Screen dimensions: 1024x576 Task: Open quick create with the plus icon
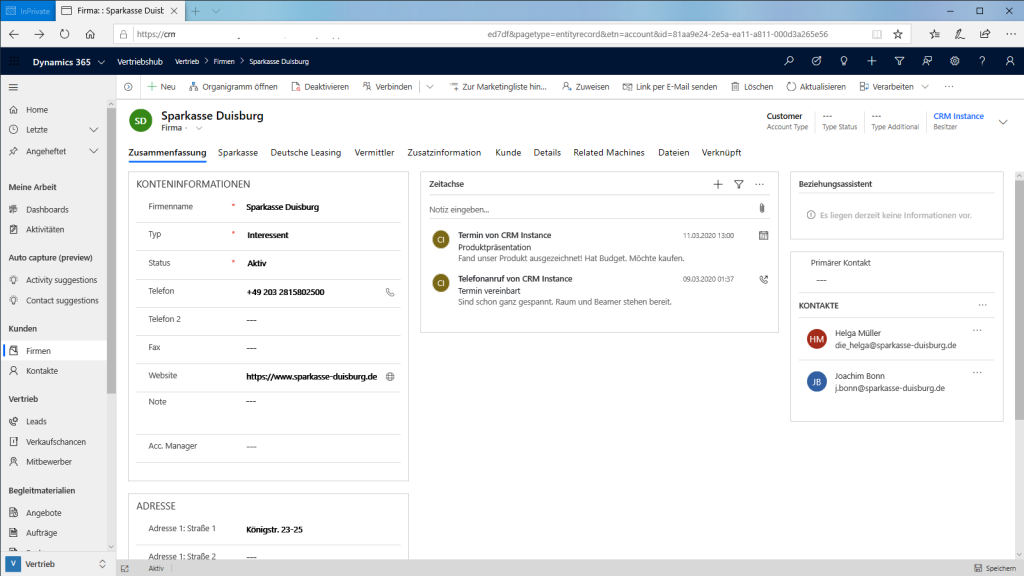click(x=871, y=61)
